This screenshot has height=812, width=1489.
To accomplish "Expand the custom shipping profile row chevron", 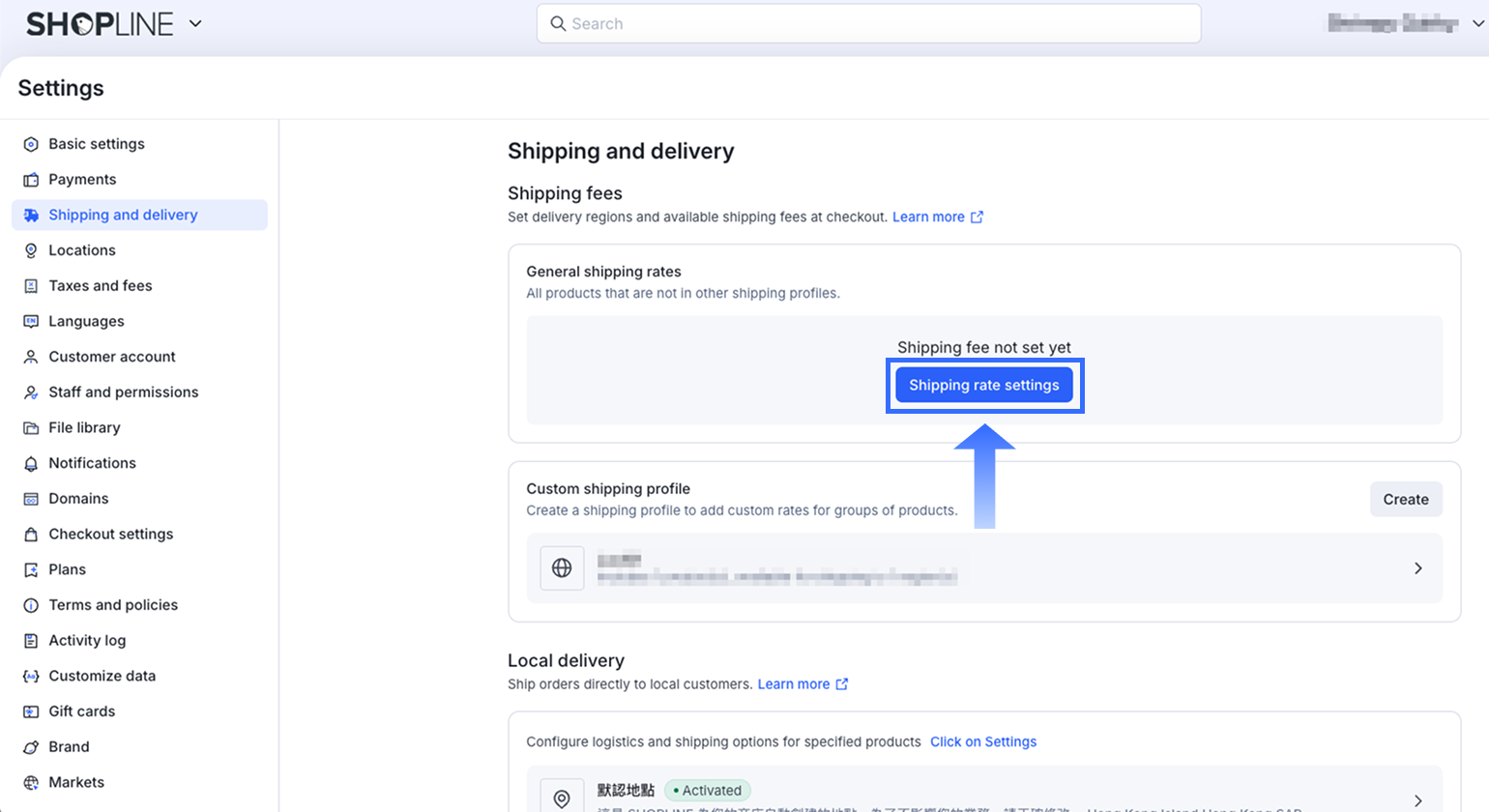I will pyautogui.click(x=1417, y=568).
